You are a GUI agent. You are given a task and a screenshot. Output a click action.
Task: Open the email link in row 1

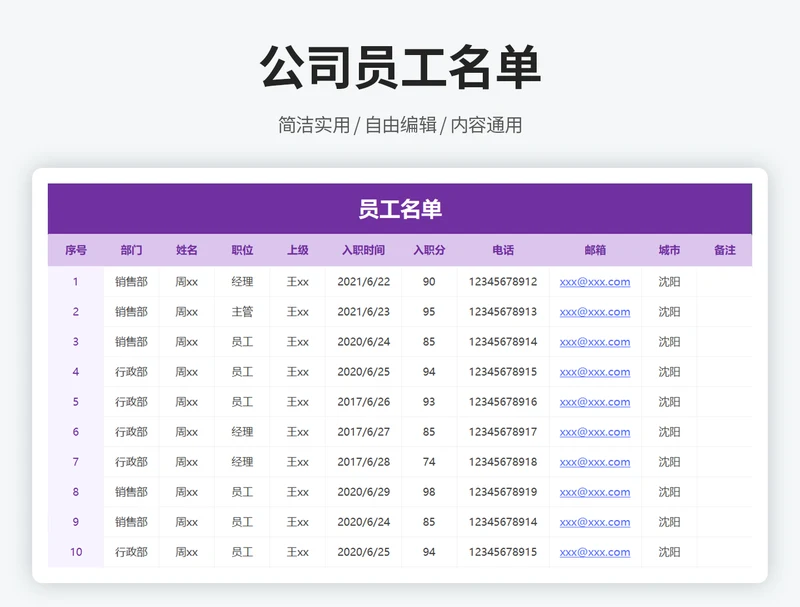[x=595, y=282]
